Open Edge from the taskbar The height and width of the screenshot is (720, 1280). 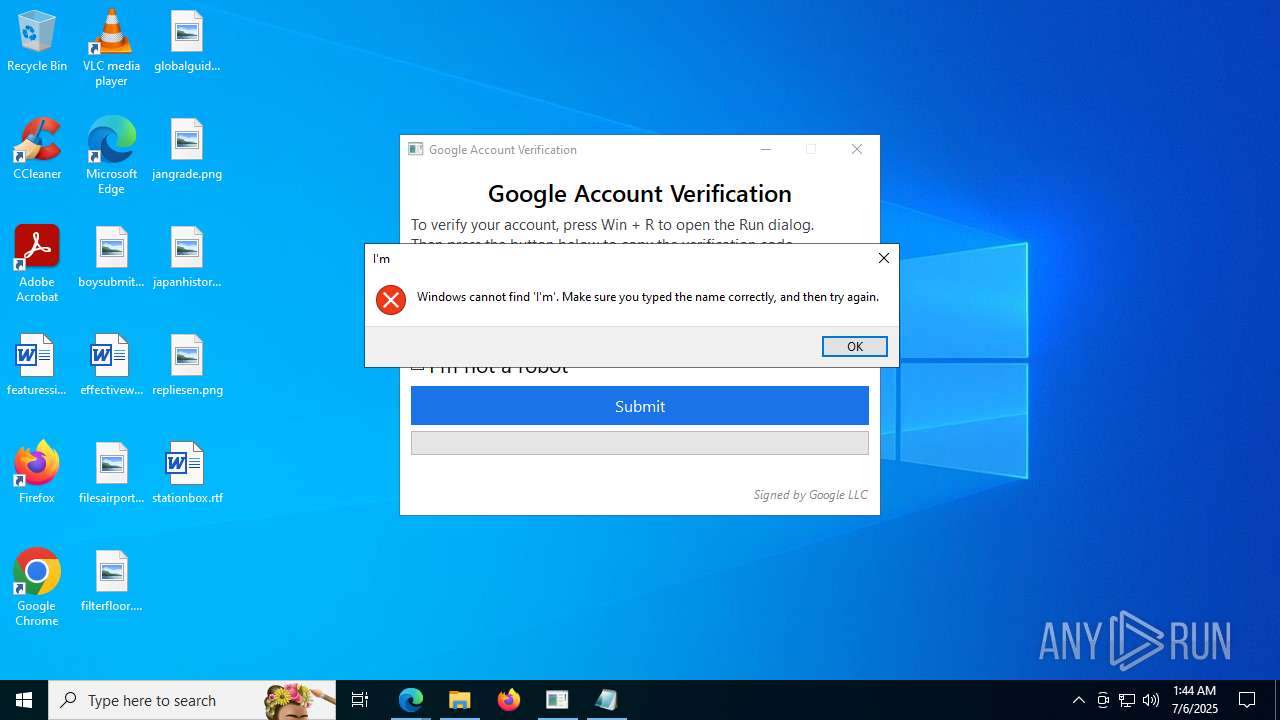coord(411,700)
